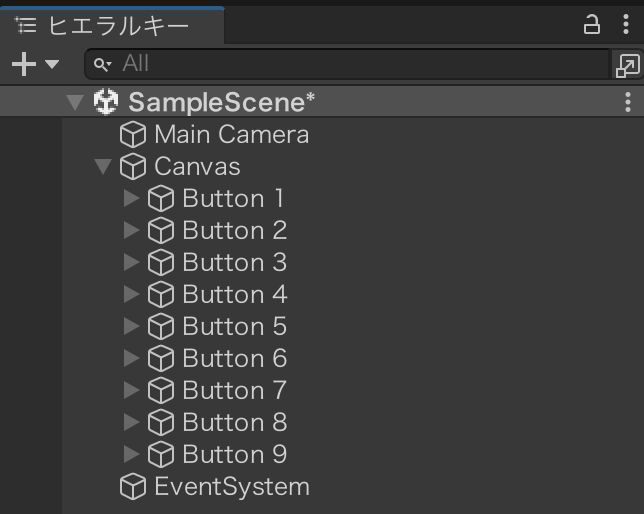Expand the Button 7 foldout arrow

[x=131, y=390]
